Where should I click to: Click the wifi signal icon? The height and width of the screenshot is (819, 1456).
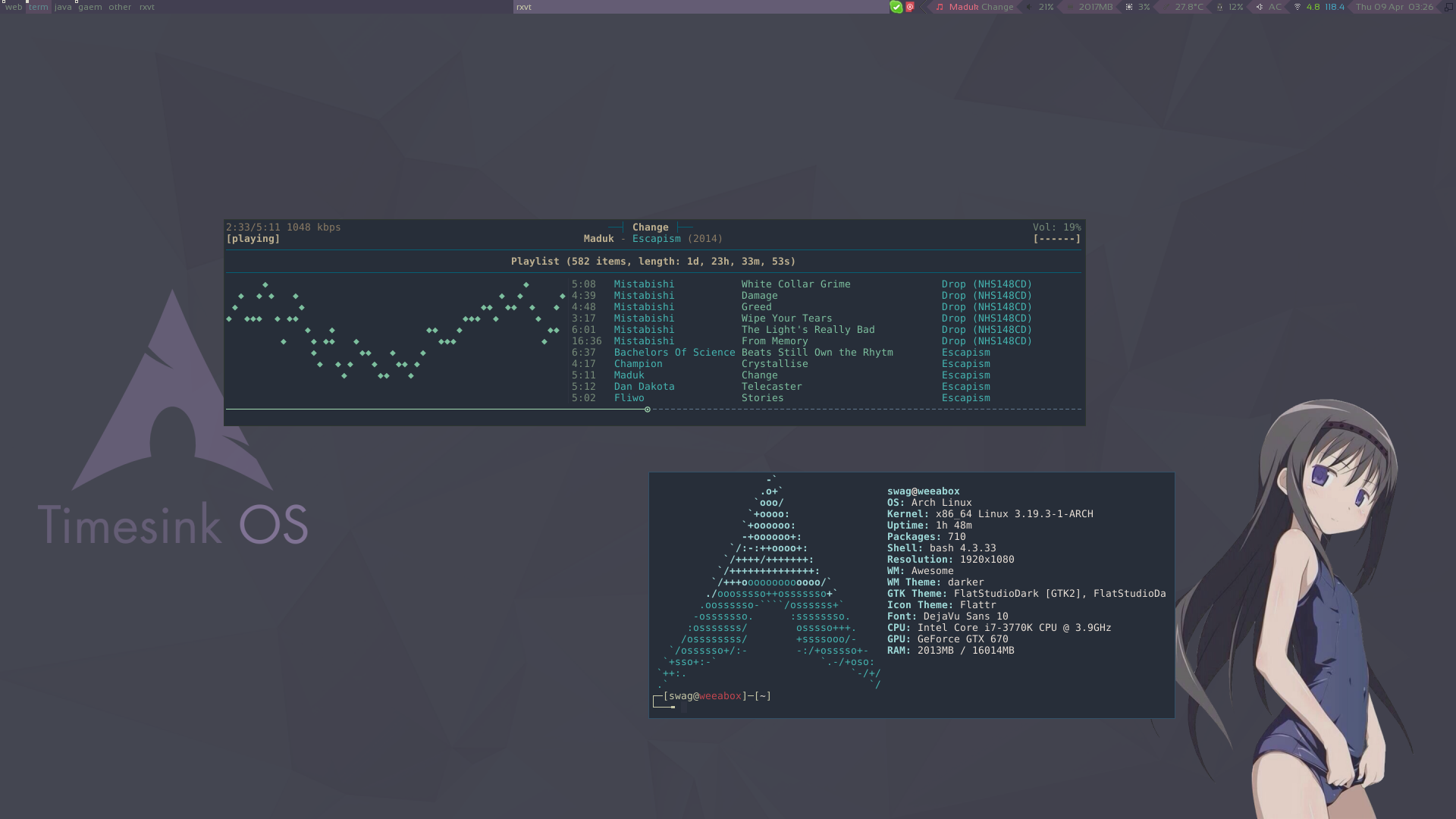tap(1297, 7)
